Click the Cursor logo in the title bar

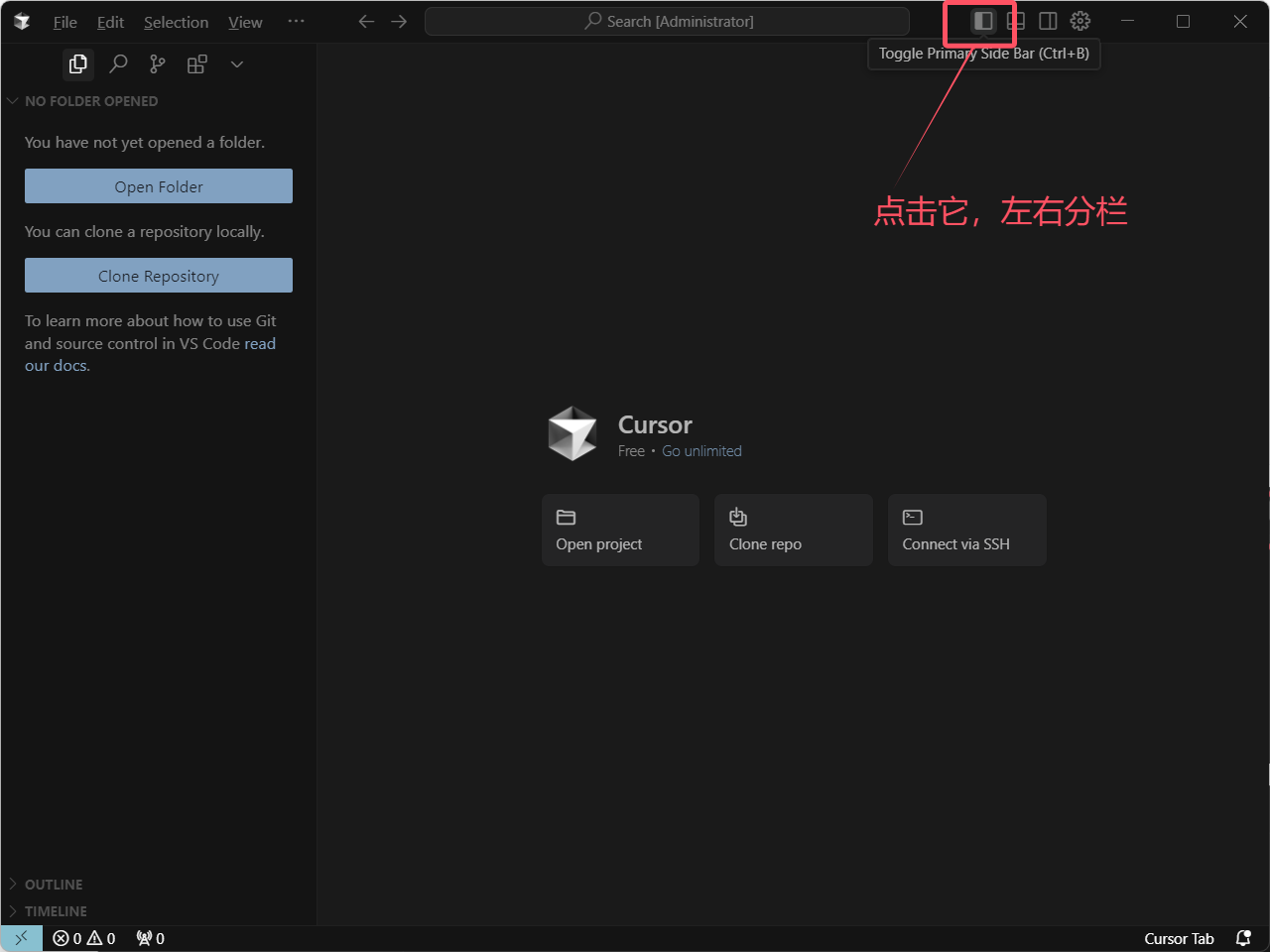click(x=22, y=22)
